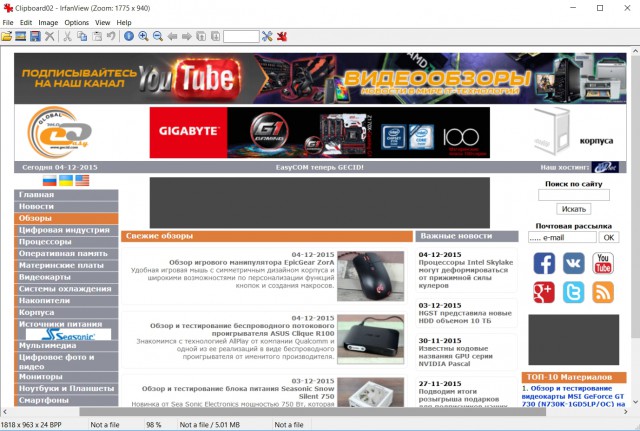Click the red IrfanView About icon
This screenshot has width=640, height=431.
coord(282,36)
